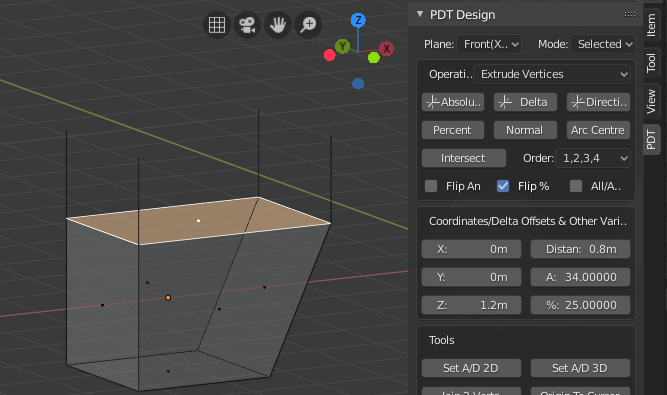This screenshot has width=667, height=395.
Task: Open the Item sidebar tab
Action: (651, 25)
